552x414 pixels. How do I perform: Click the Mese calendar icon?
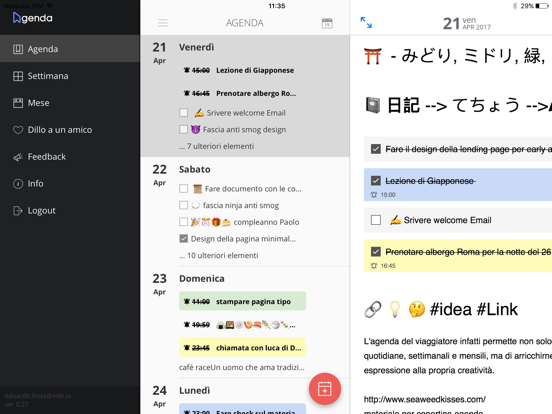[x=18, y=103]
